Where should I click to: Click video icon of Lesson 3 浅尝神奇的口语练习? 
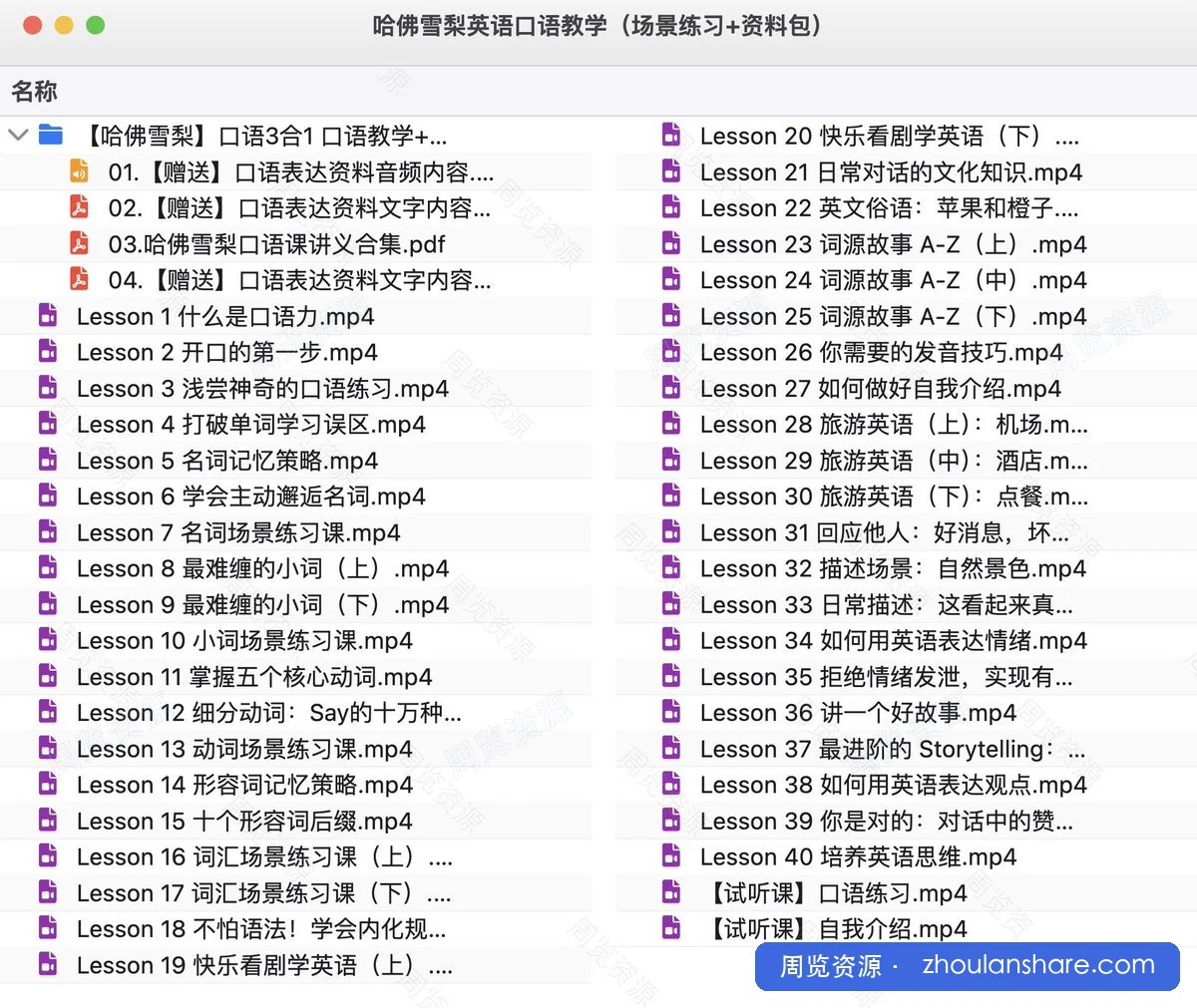click(x=48, y=388)
